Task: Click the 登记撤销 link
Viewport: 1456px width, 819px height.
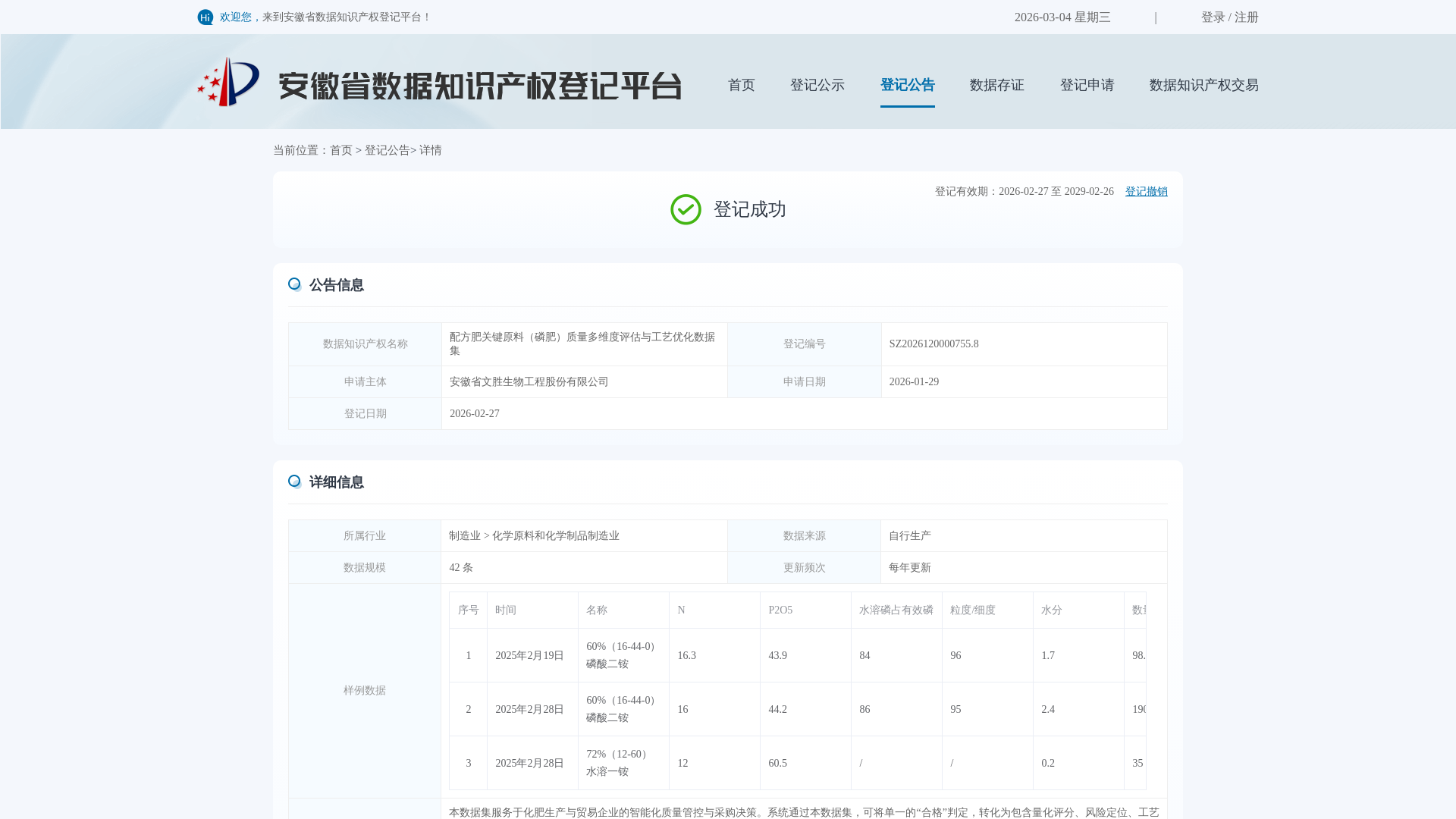Action: tap(1146, 192)
